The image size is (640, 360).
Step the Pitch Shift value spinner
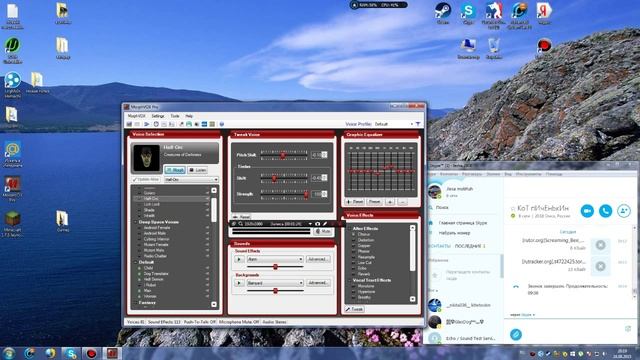pyautogui.click(x=324, y=155)
